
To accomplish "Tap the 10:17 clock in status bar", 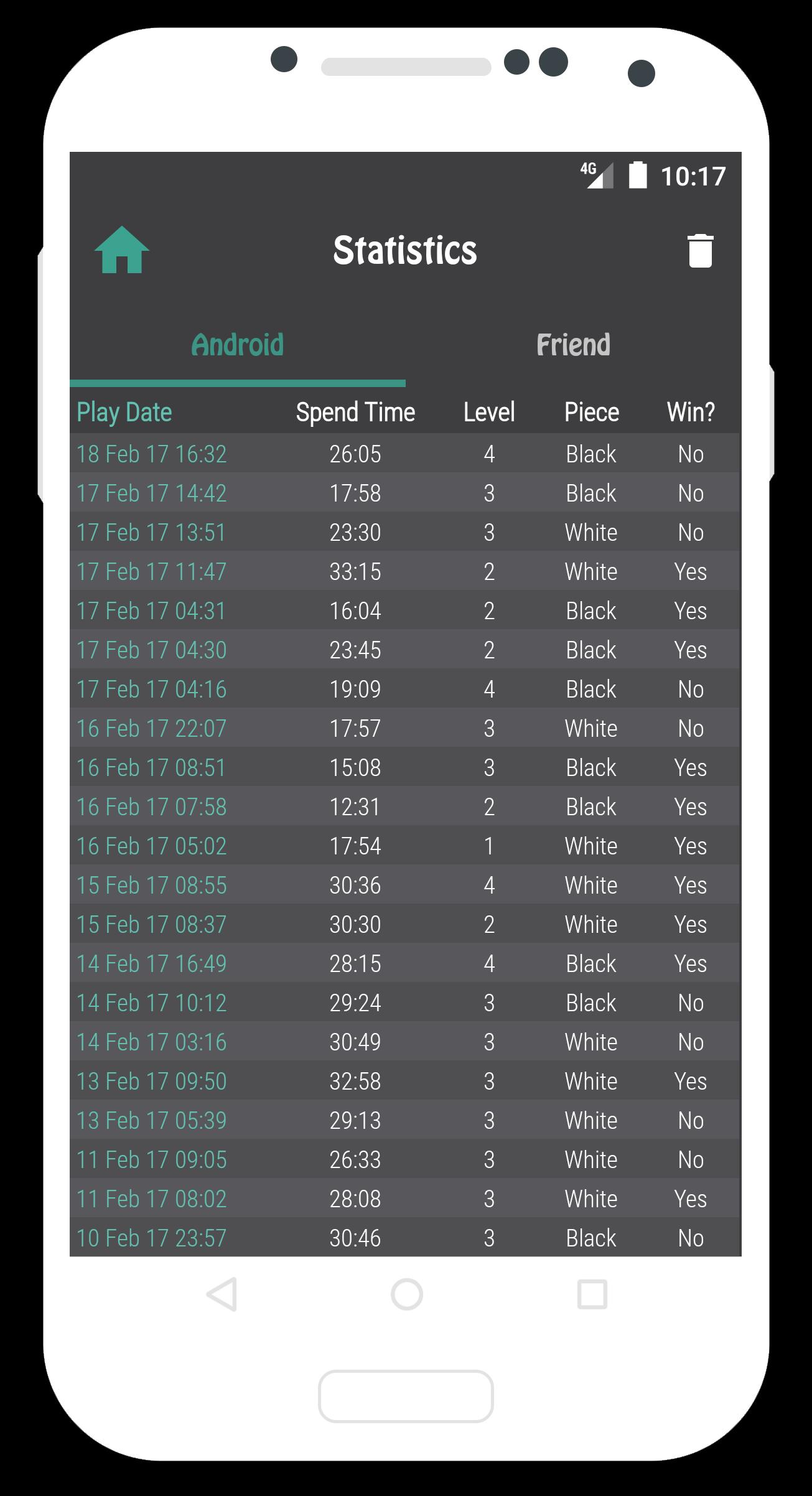I will coord(693,177).
